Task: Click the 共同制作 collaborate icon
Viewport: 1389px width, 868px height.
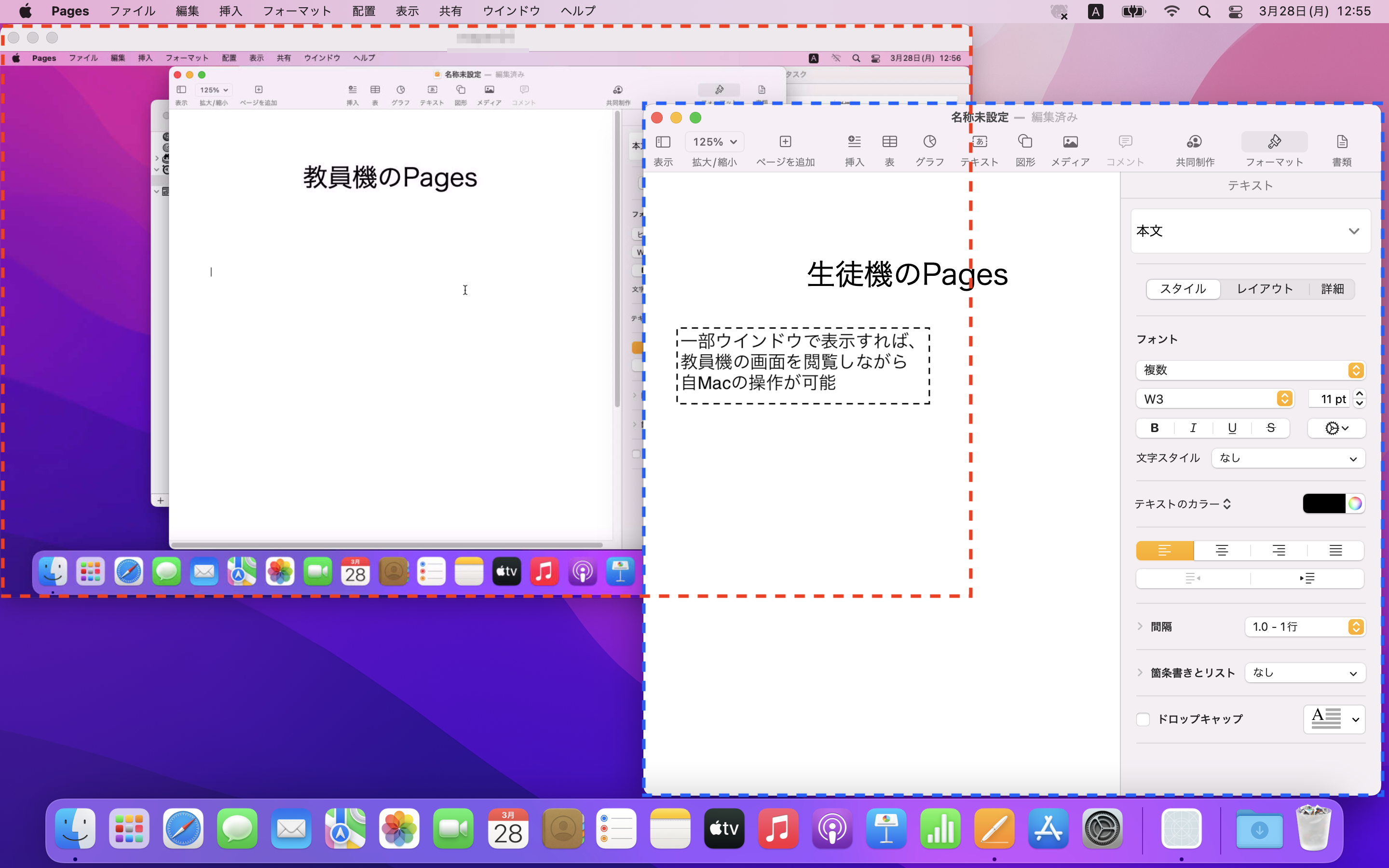Action: [x=1195, y=142]
